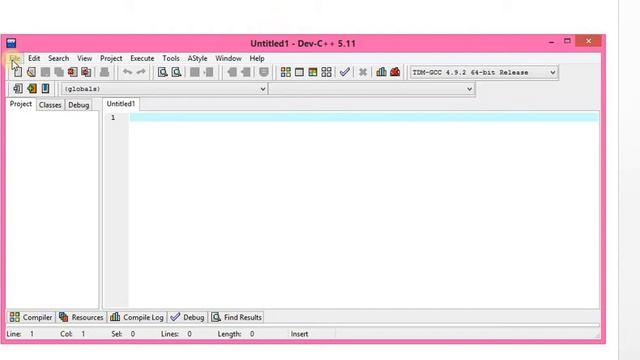Open the Execute menu
Viewport: 640px width, 360px height.
[142, 58]
